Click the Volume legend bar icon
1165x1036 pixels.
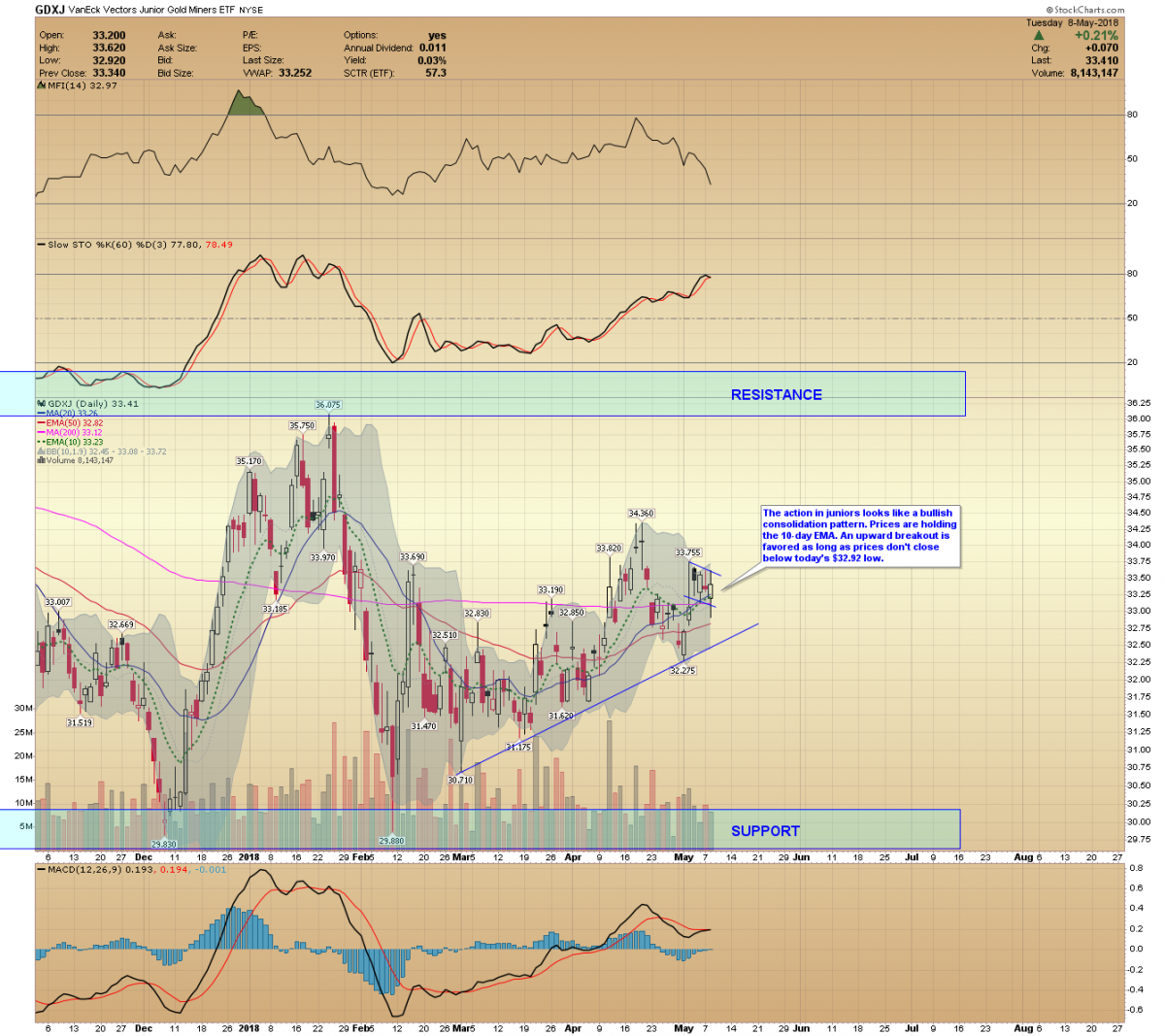(x=41, y=460)
